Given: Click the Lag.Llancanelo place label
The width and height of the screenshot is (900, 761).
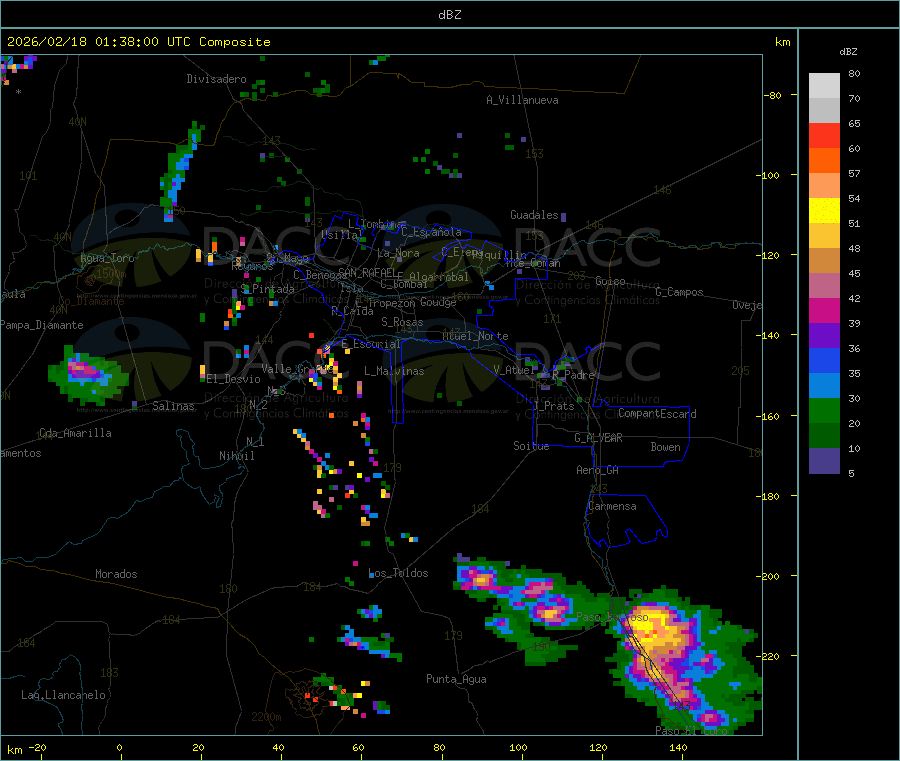Looking at the screenshot, I should click(63, 695).
